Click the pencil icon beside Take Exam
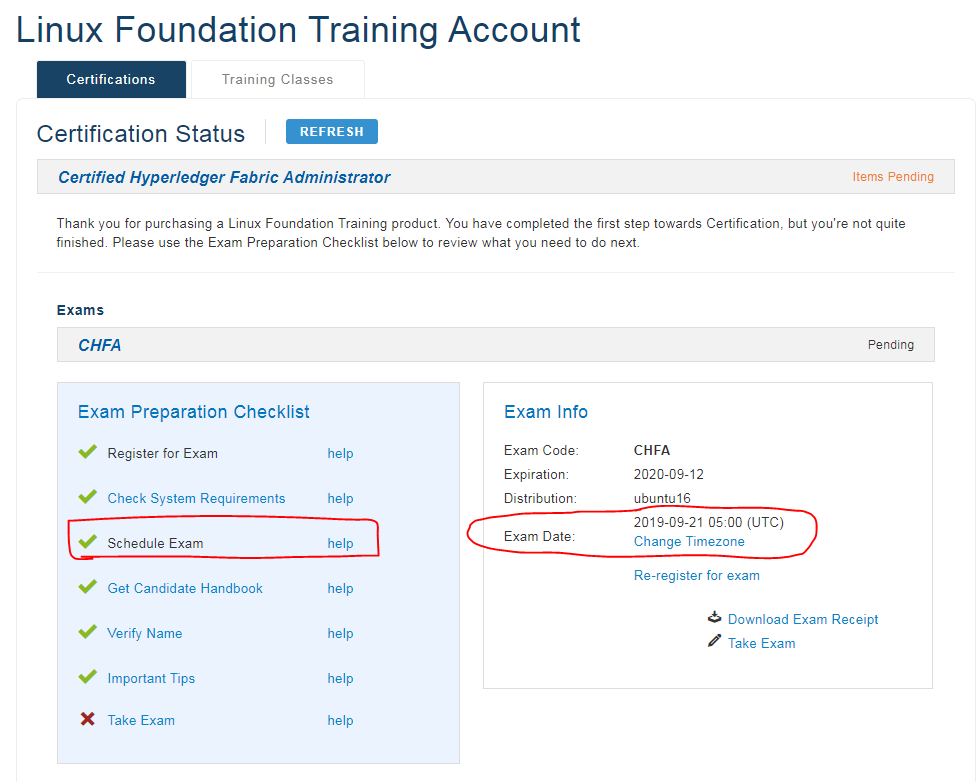The width and height of the screenshot is (976, 782). (x=715, y=641)
